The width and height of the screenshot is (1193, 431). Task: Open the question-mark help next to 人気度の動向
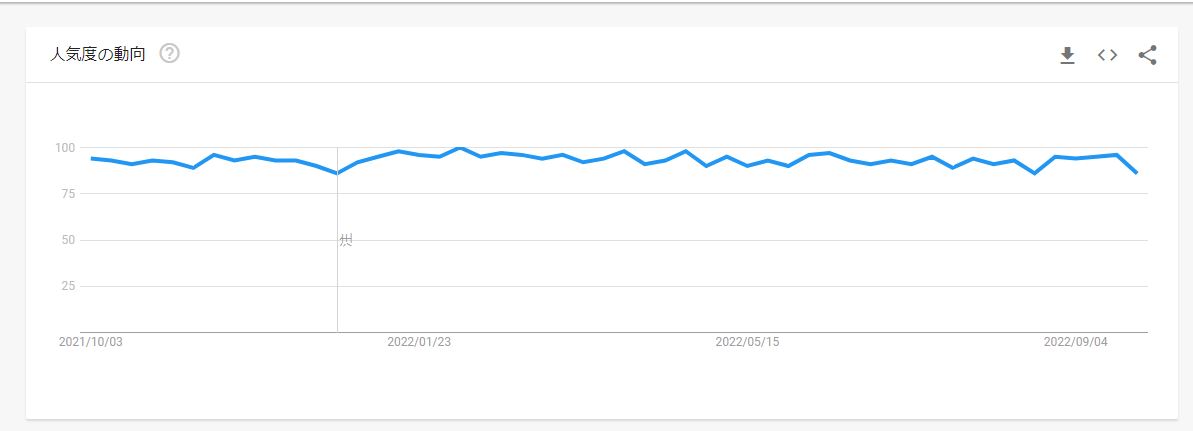point(170,53)
